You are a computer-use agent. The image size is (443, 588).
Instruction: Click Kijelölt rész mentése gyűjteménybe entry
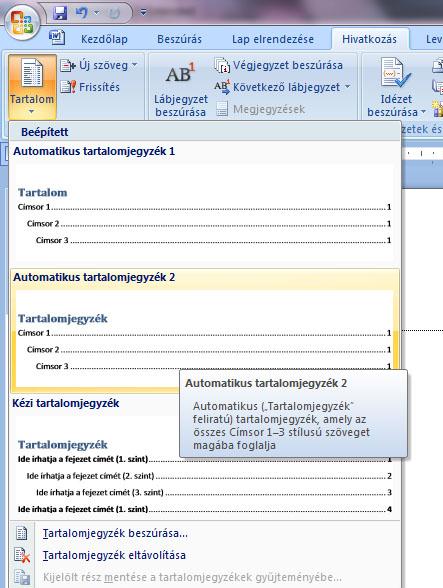[x=192, y=577]
